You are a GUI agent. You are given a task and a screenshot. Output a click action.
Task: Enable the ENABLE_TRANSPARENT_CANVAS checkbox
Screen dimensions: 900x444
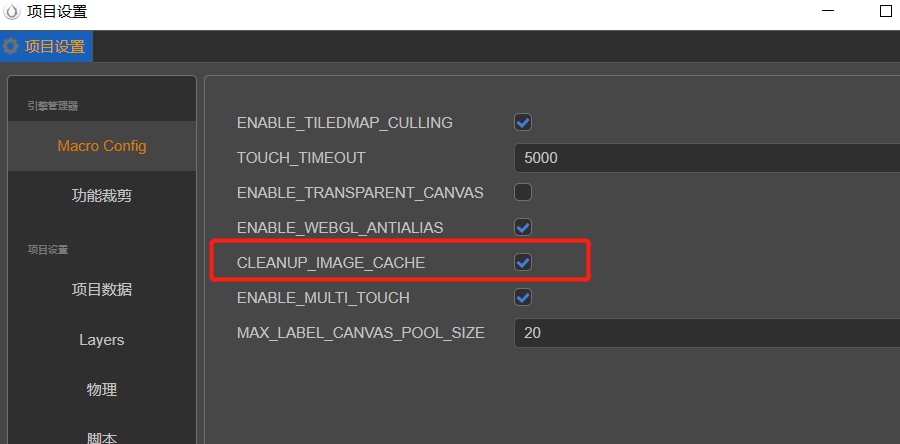(523, 192)
